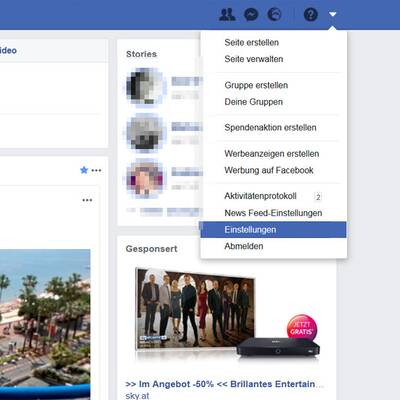
Task: Open the friend requests icon
Action: click(x=227, y=15)
